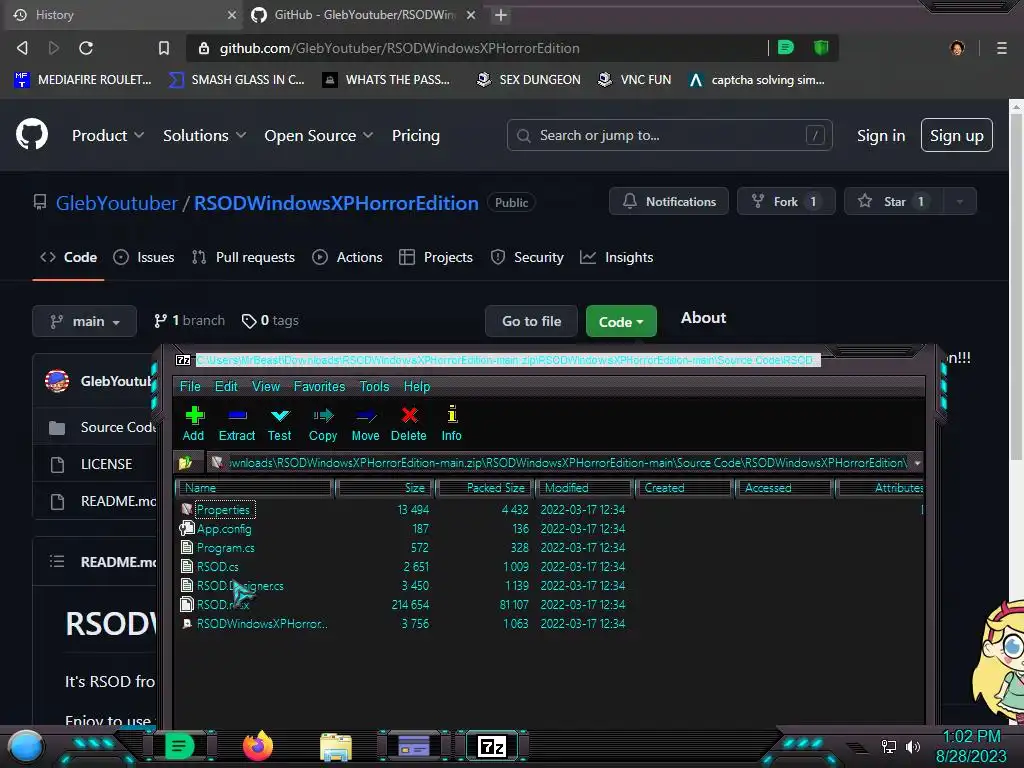Open the green shield icon in address bar

[821, 48]
